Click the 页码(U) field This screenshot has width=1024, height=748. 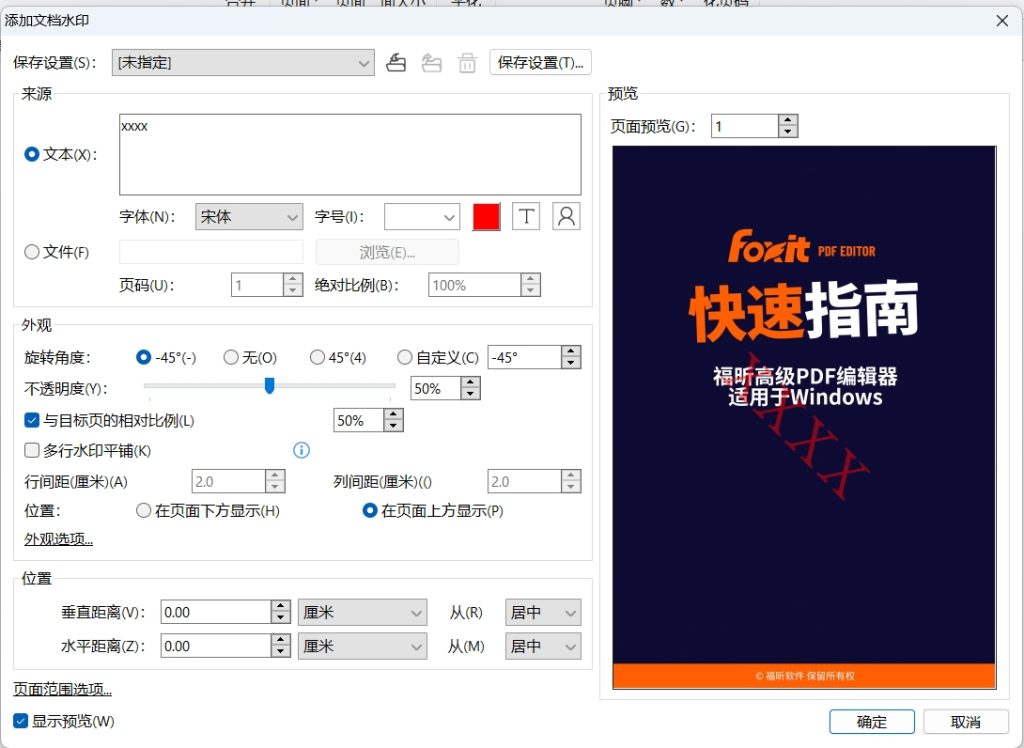click(257, 285)
